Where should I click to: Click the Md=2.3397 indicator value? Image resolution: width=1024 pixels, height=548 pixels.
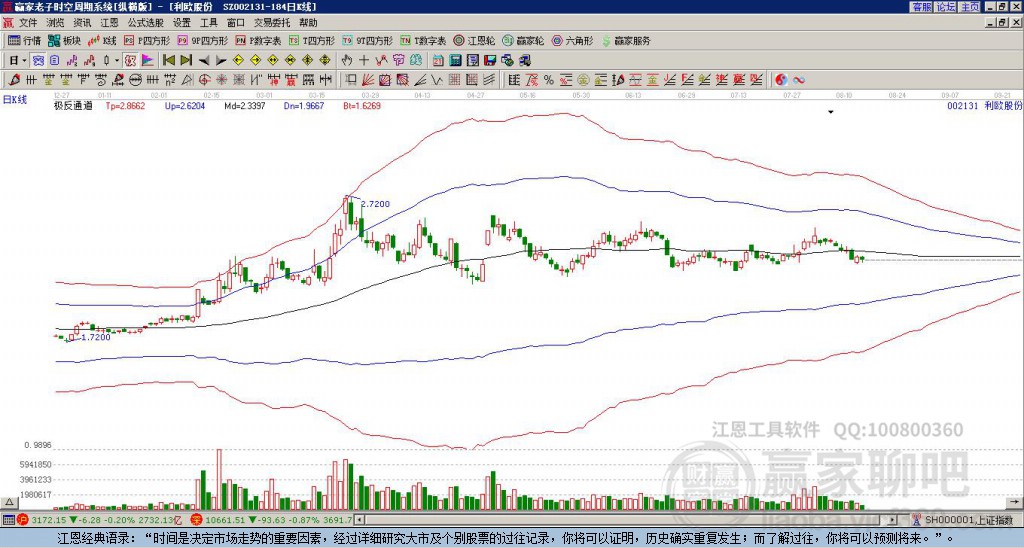[245, 105]
